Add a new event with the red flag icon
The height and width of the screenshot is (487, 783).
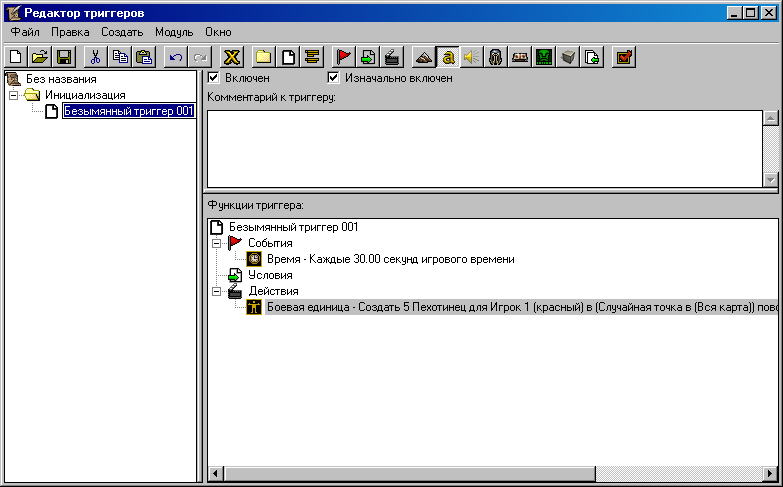tap(345, 58)
